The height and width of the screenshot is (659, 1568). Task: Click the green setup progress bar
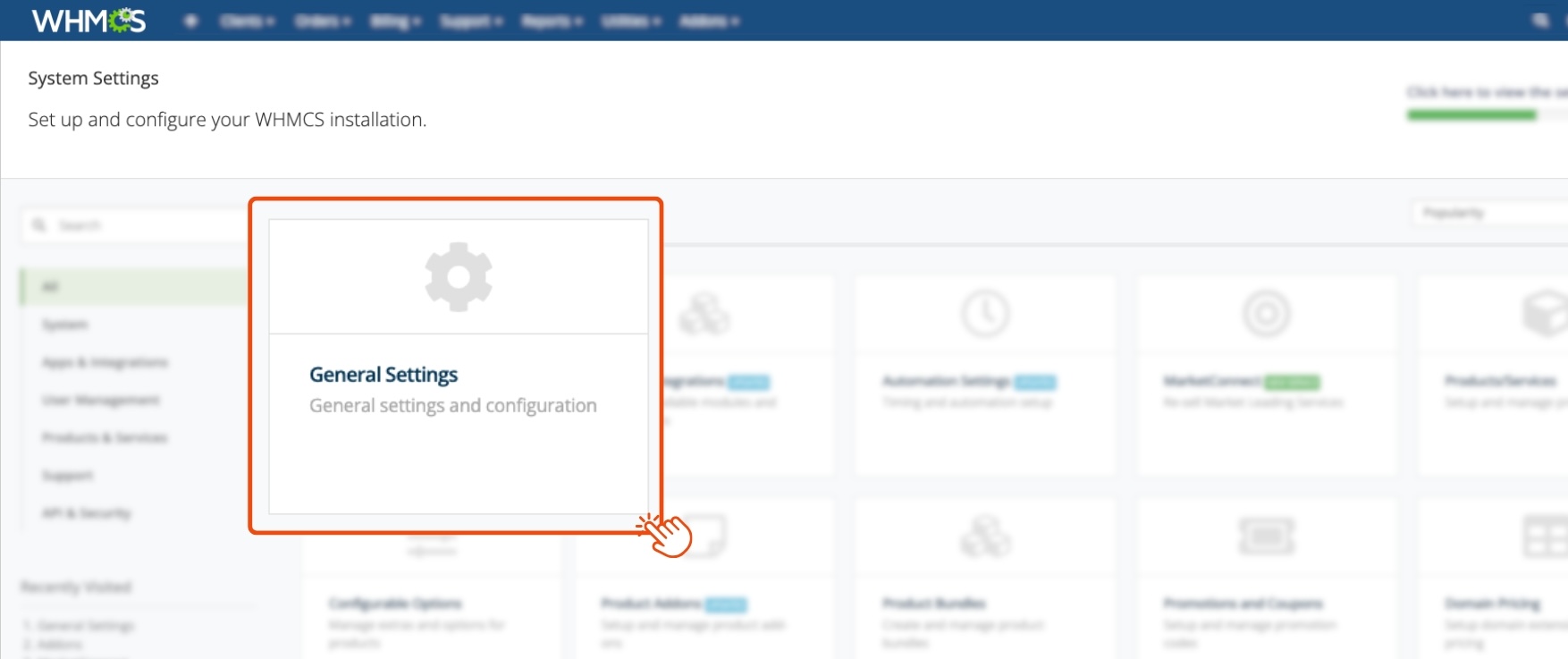coord(1471,114)
